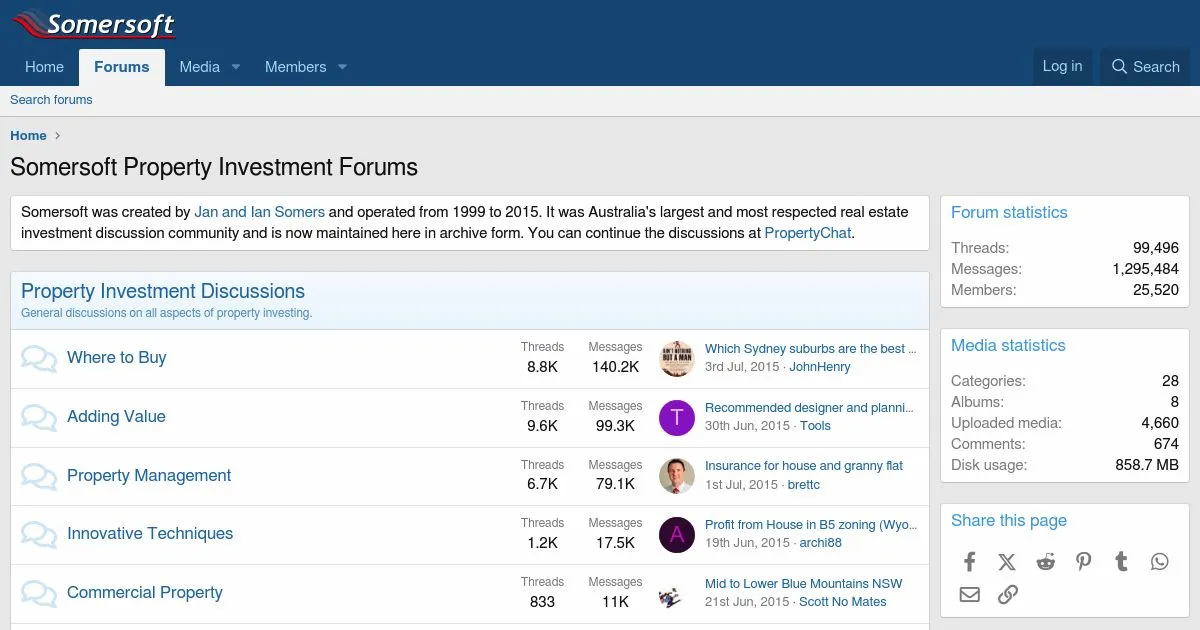
Task: Click the Commercial Property speech bubble icon
Action: 39,593
